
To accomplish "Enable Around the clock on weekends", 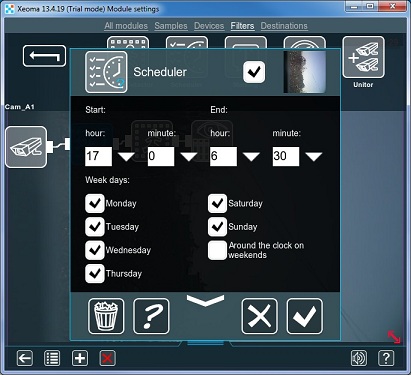I will click(217, 250).
